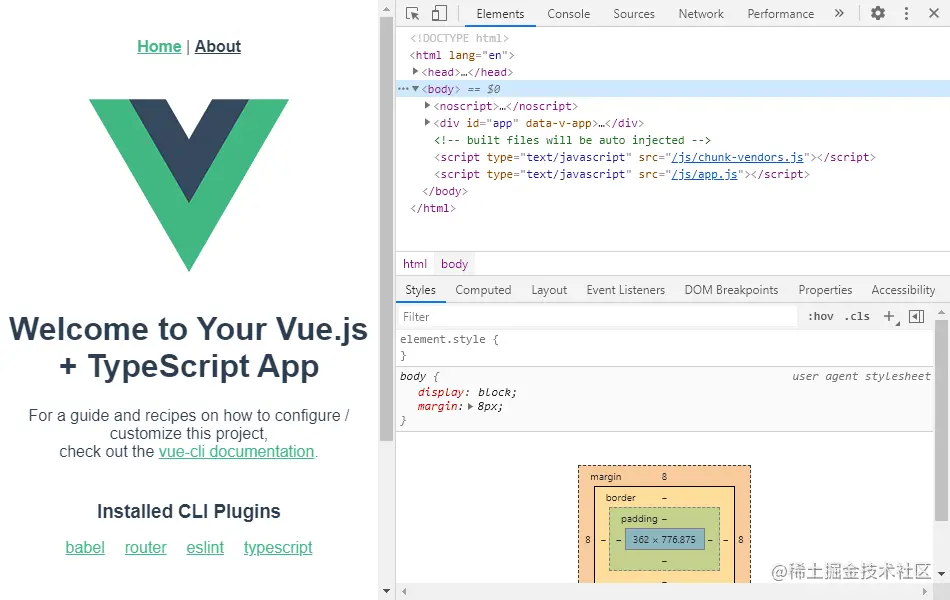Viewport: 950px width, 600px height.
Task: Open the Accessibility pane tab
Action: pyautogui.click(x=903, y=290)
